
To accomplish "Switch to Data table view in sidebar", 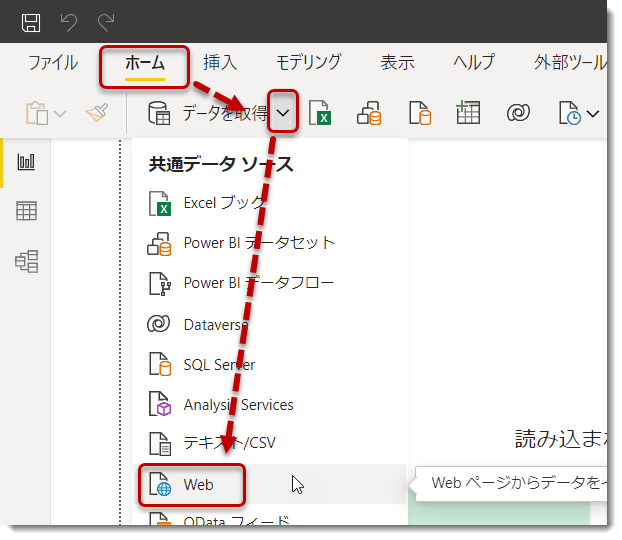I will (26, 211).
